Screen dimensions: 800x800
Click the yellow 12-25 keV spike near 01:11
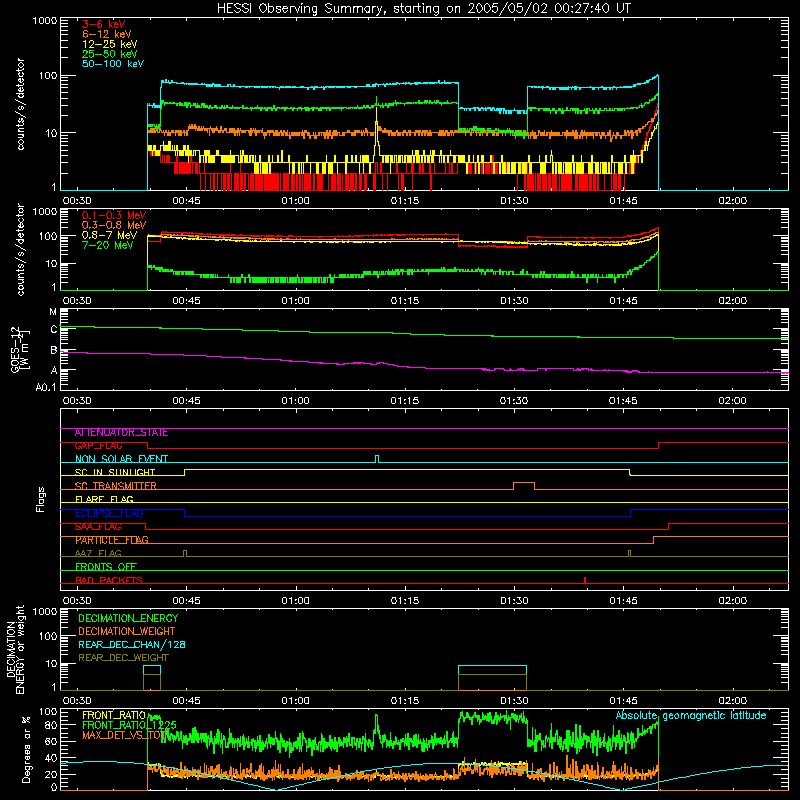pyautogui.click(x=377, y=133)
